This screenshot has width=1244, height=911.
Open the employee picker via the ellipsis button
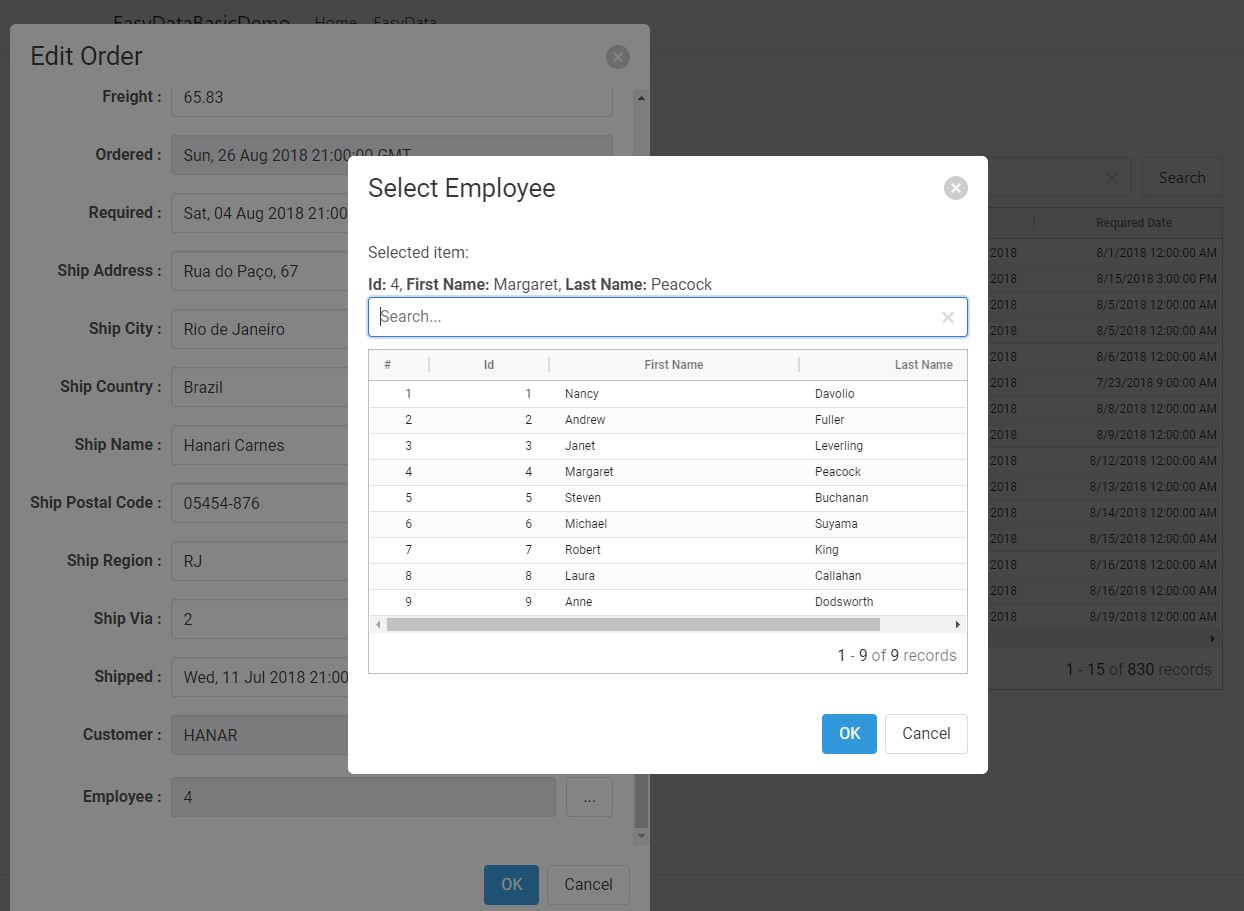click(589, 797)
